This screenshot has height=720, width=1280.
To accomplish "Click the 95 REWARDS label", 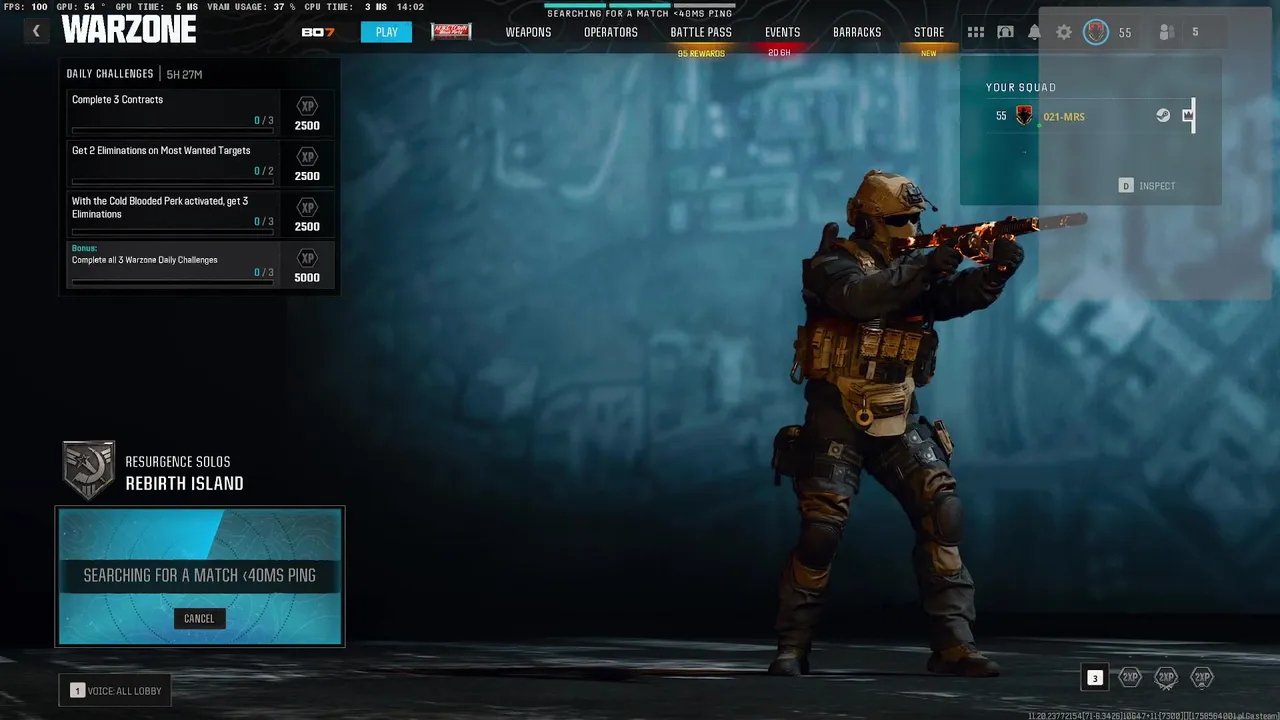I will pos(701,53).
